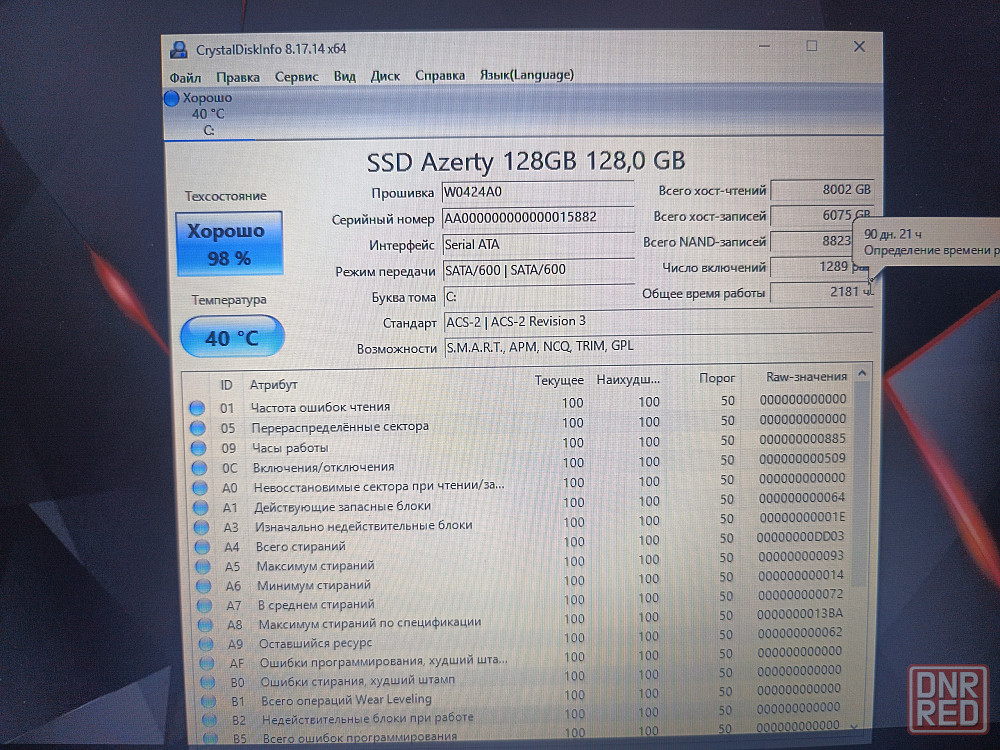Click the Всего хост-записей value 6075 GB
This screenshot has width=1000, height=750.
[x=821, y=216]
